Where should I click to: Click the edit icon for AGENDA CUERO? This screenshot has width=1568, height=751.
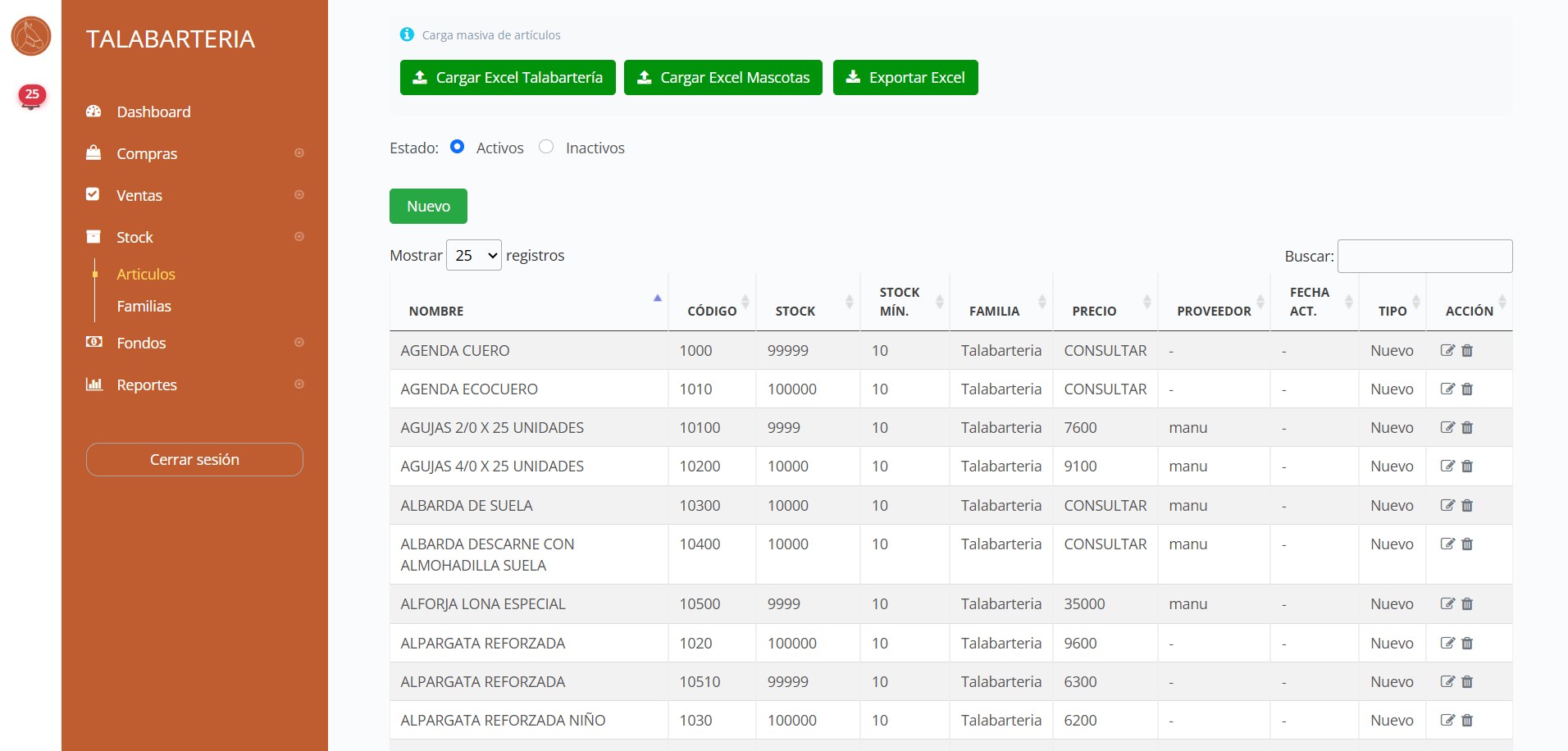(x=1447, y=351)
